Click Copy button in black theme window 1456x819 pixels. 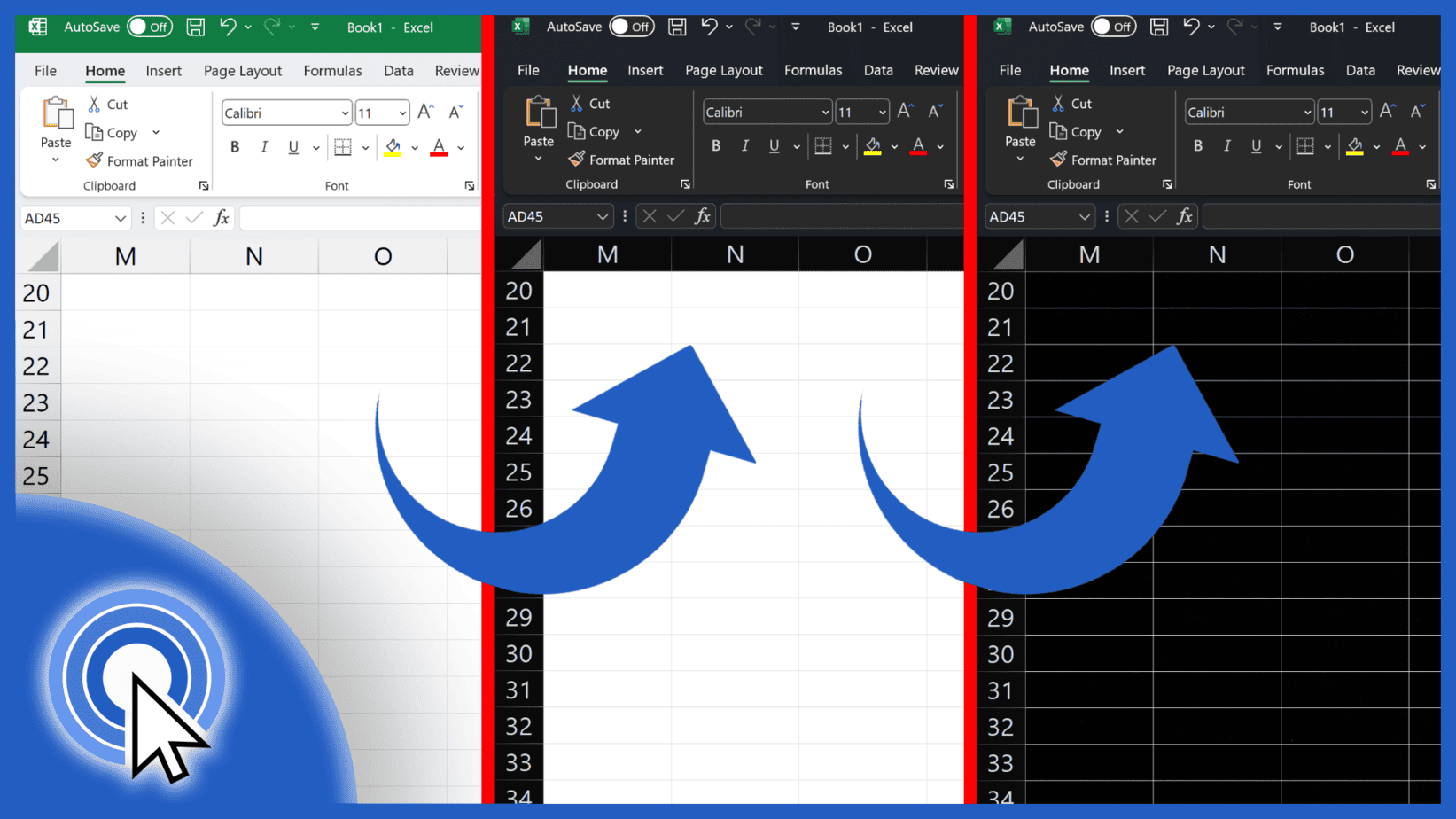click(1076, 132)
